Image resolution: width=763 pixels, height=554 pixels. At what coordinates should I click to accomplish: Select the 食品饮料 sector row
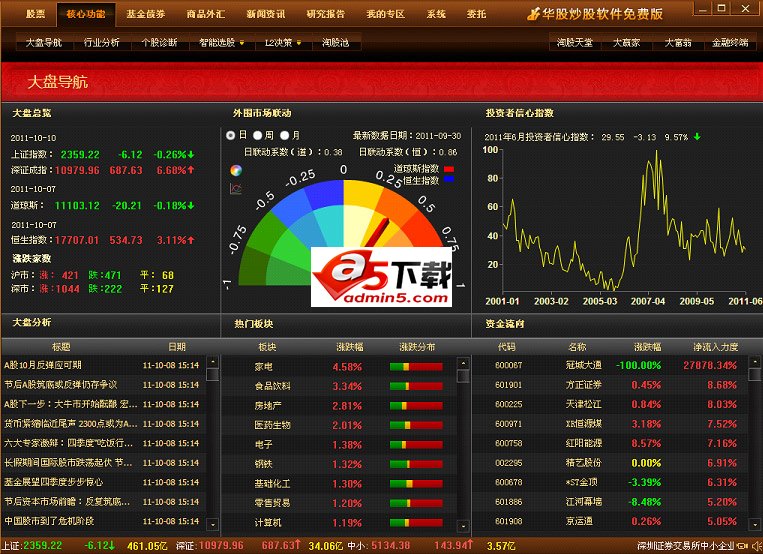[x=339, y=386]
